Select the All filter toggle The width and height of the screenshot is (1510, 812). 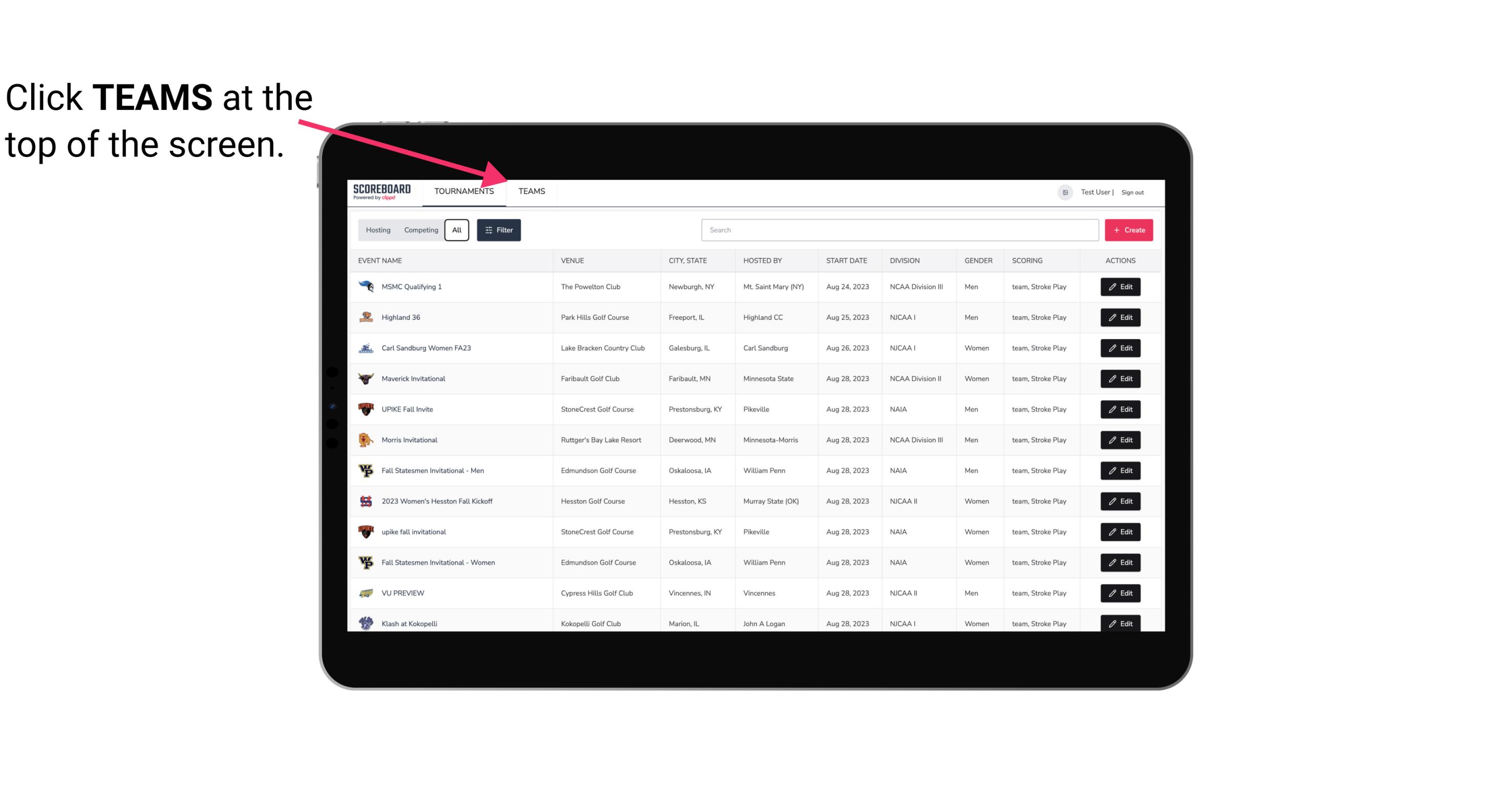pyautogui.click(x=457, y=230)
